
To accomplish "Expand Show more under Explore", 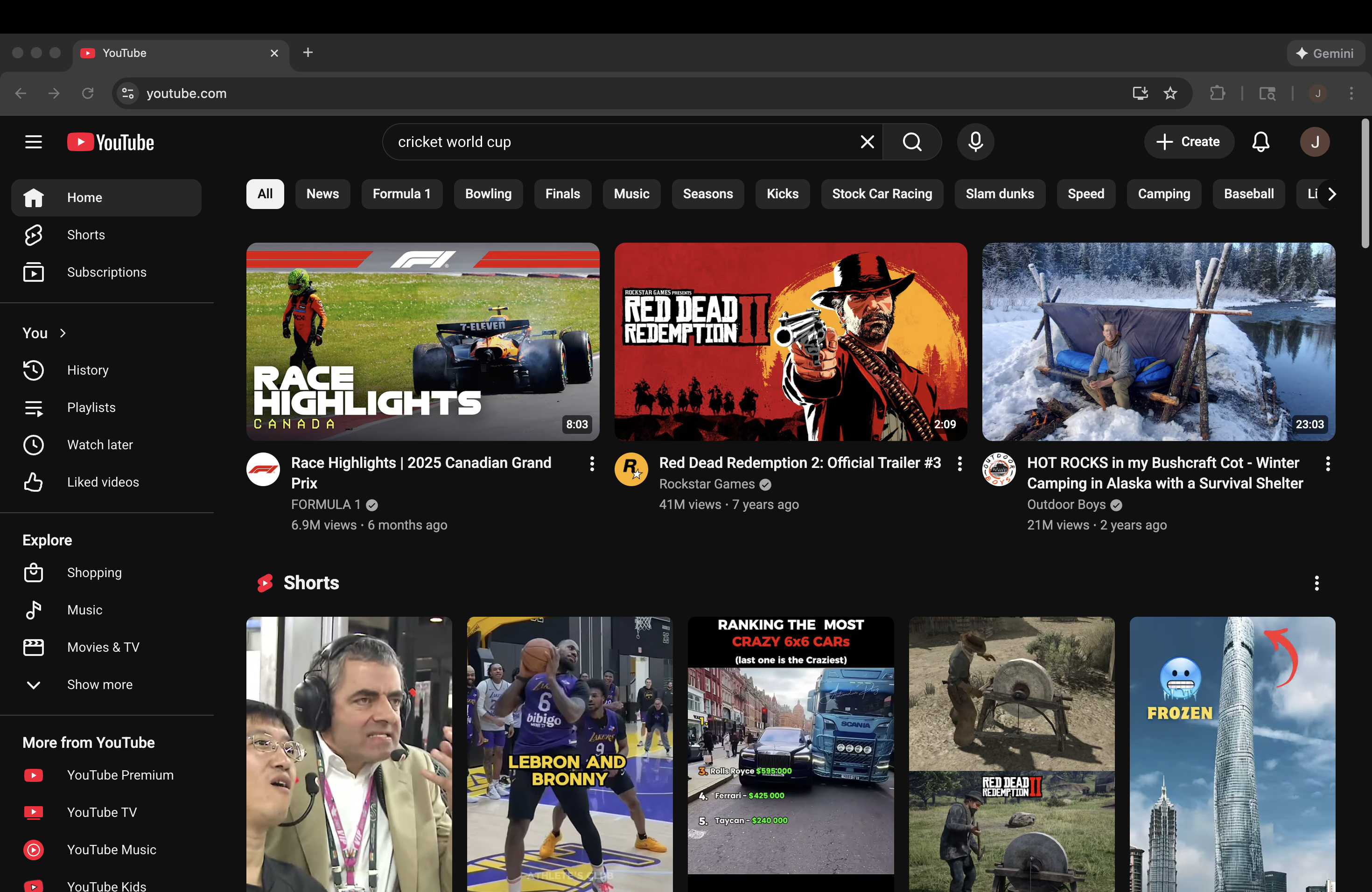I will pos(99,684).
